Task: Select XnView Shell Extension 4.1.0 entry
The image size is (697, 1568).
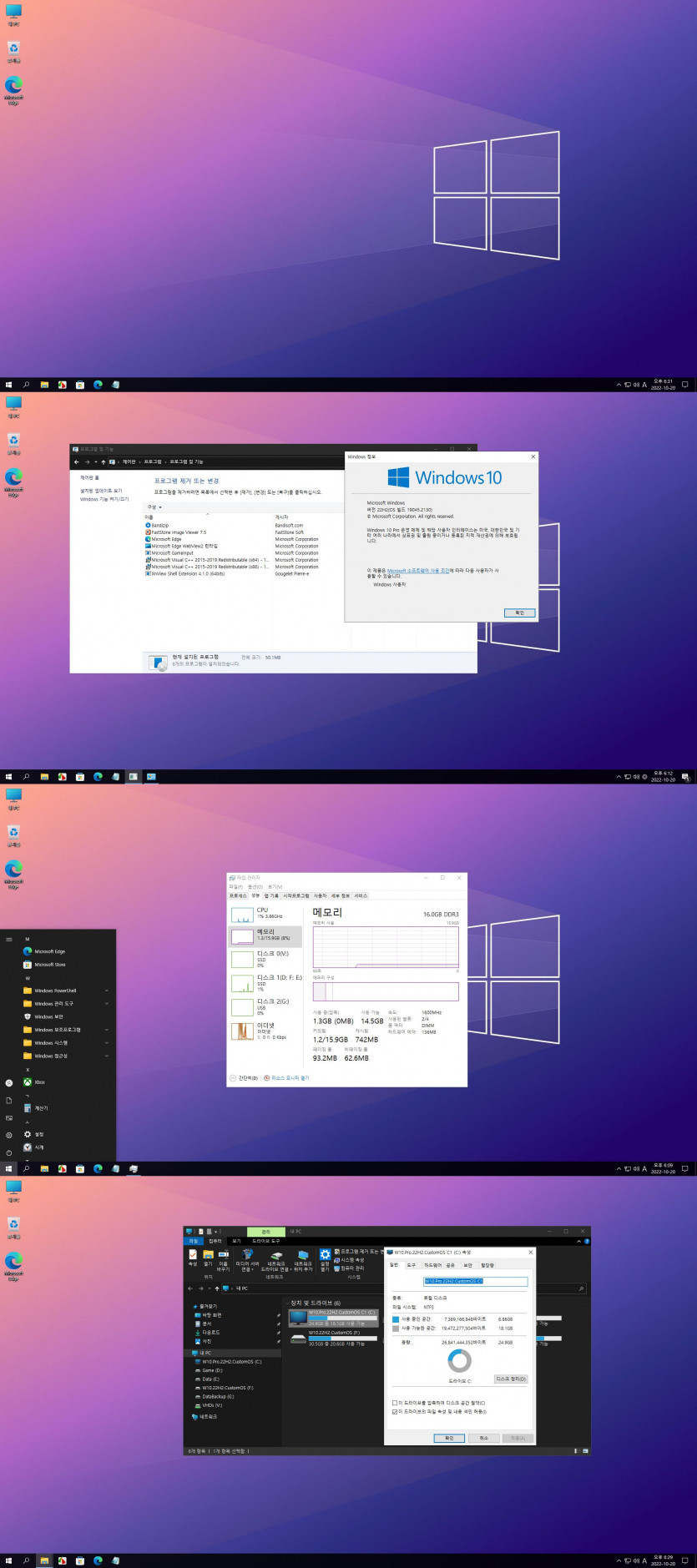Action: tap(187, 573)
